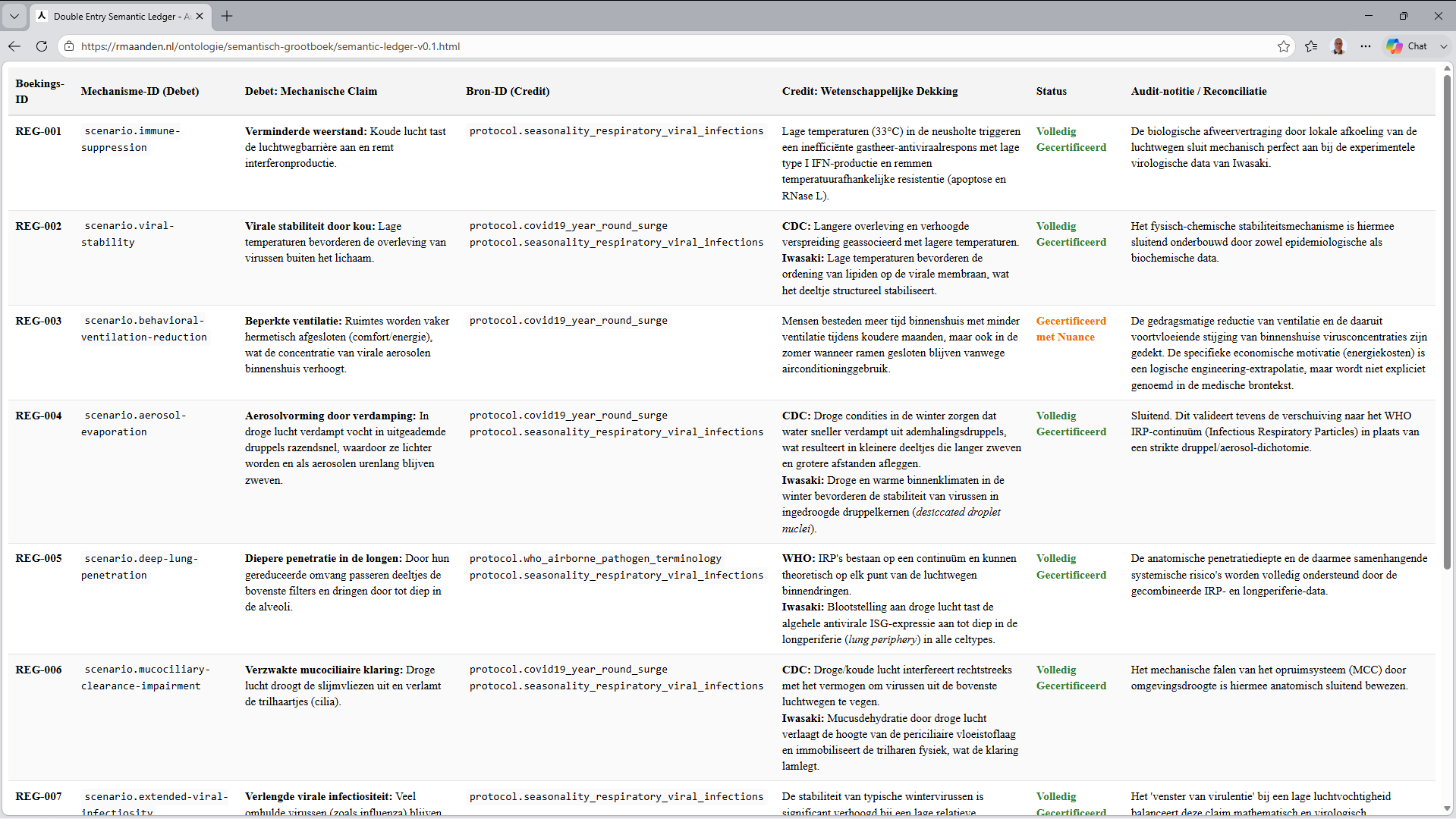Viewport: 1456px width, 819px height.
Task: Click REG-001 protocol.seasonality_respiratory_viral_infections source
Action: coord(616,131)
